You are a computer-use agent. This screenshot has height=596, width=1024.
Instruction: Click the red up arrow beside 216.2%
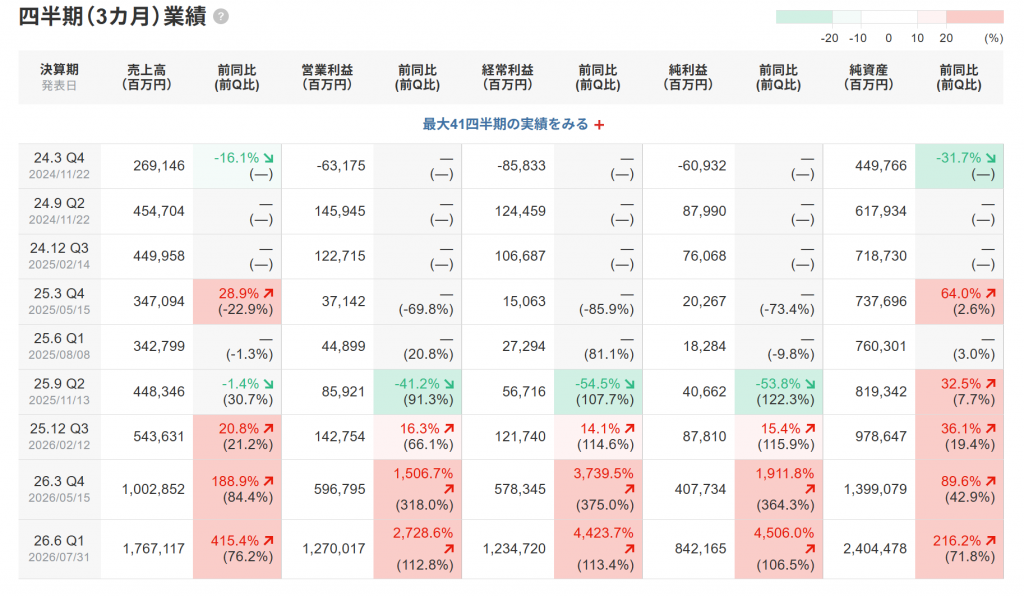(991, 541)
